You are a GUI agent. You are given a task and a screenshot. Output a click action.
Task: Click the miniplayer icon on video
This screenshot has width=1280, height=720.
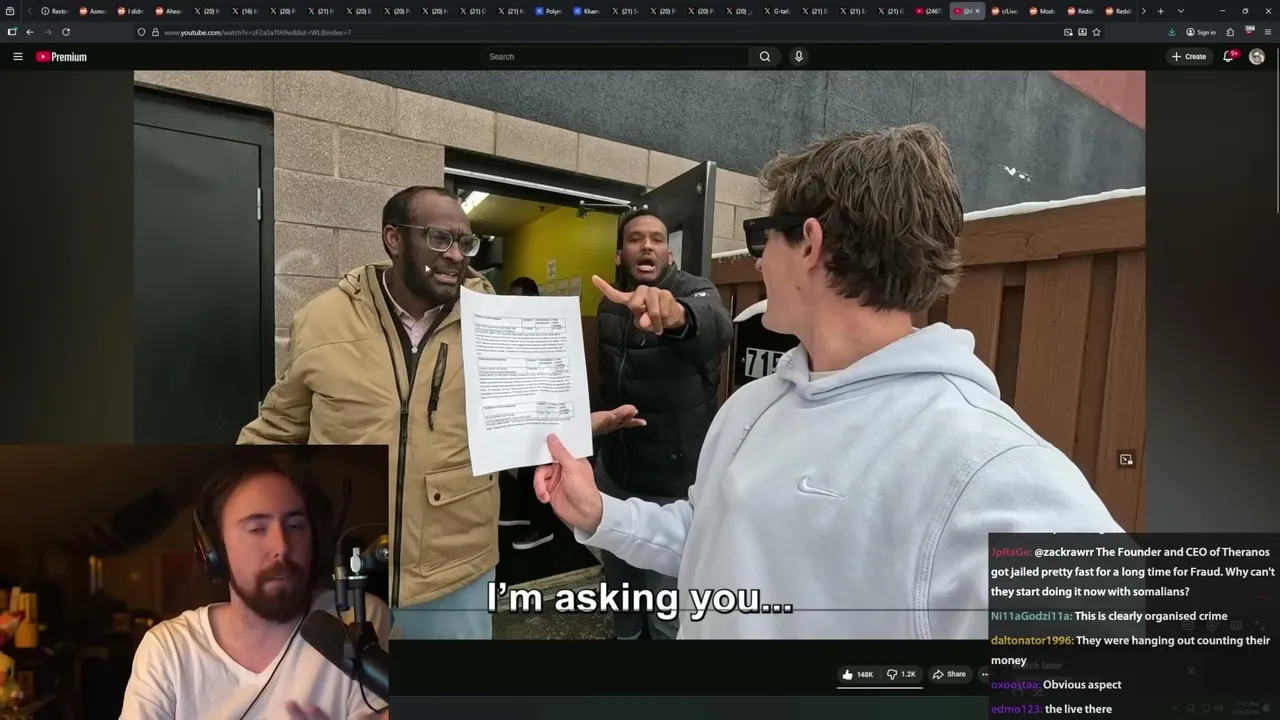1126,459
